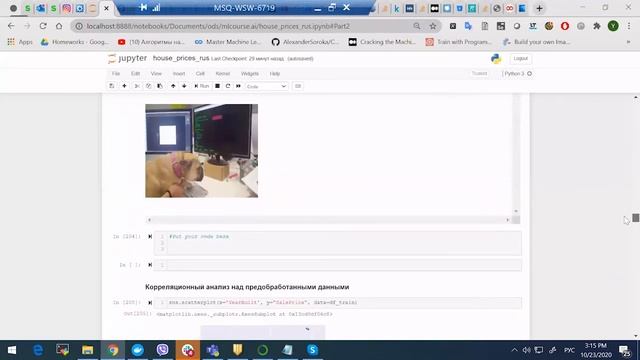Image resolution: width=640 pixels, height=360 pixels.
Task: Click the page scrollbar down arrow
Action: tap(636, 336)
